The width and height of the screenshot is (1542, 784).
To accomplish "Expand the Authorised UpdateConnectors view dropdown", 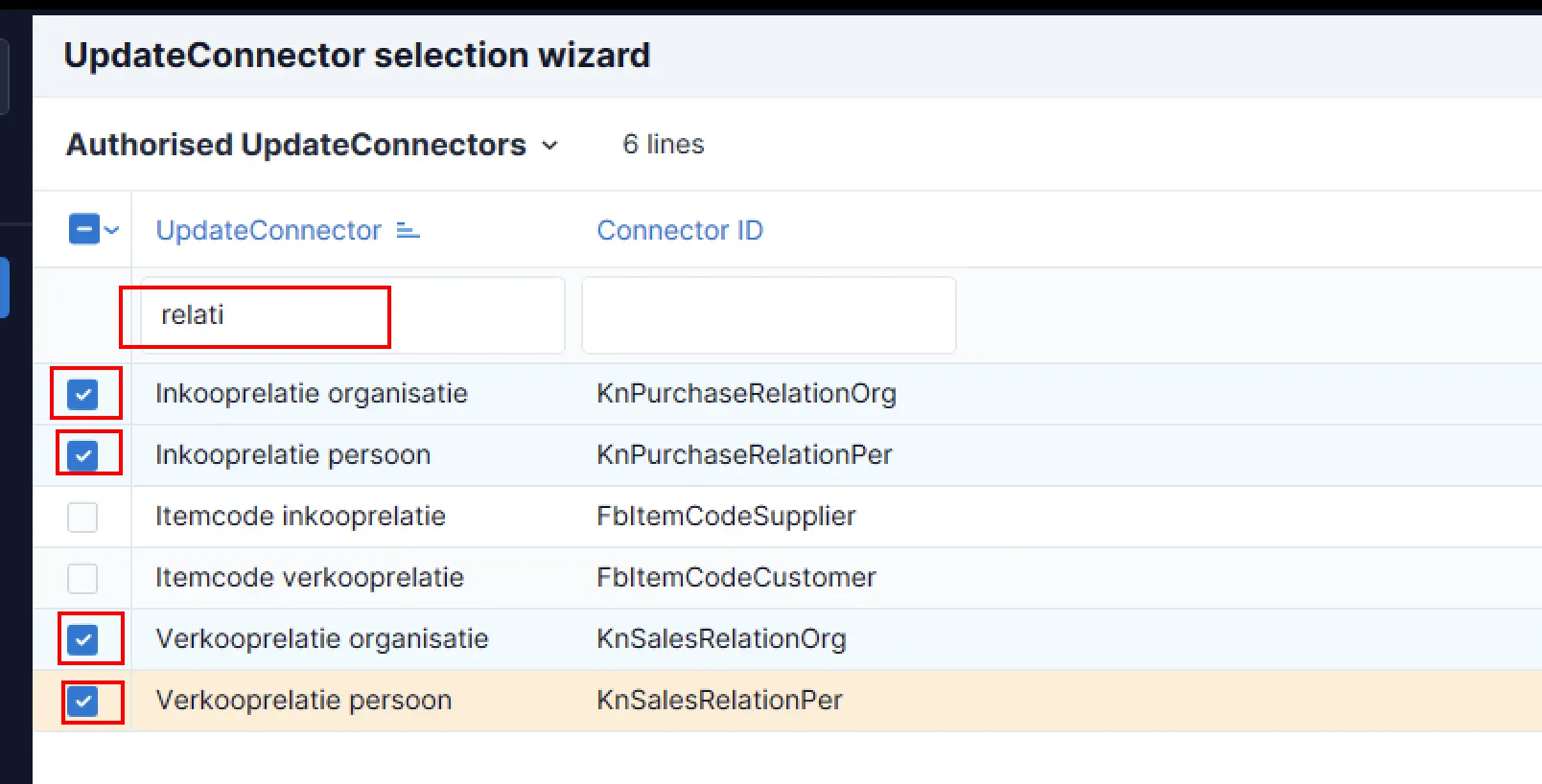I will [x=549, y=146].
